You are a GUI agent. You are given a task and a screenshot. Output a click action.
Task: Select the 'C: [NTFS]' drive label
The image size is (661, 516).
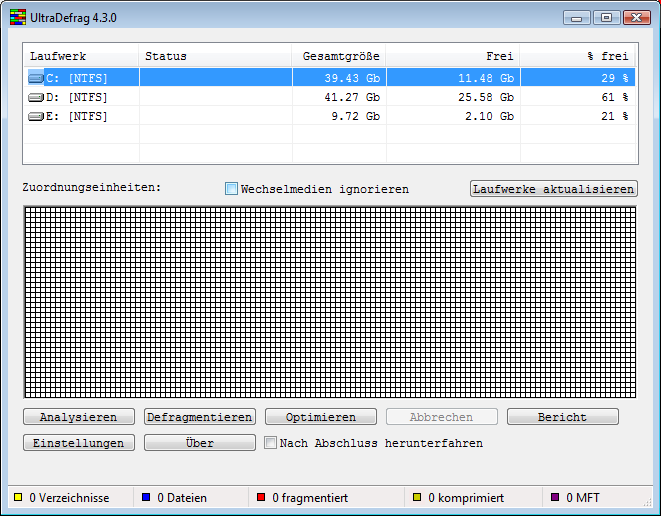click(76, 78)
